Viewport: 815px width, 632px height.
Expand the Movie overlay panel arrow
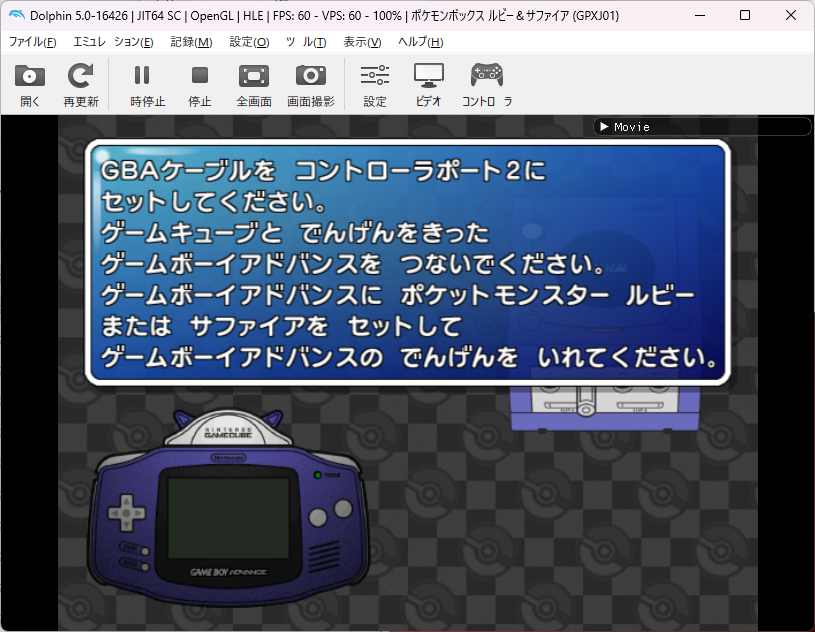tap(604, 127)
